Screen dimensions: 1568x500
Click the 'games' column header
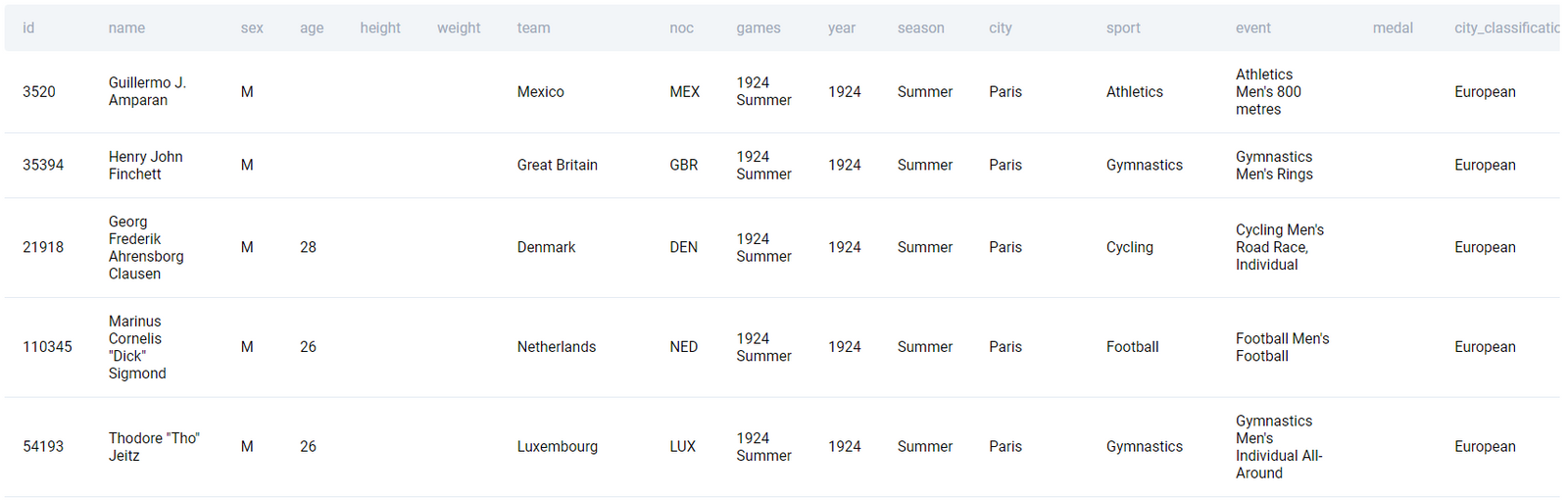pyautogui.click(x=758, y=27)
